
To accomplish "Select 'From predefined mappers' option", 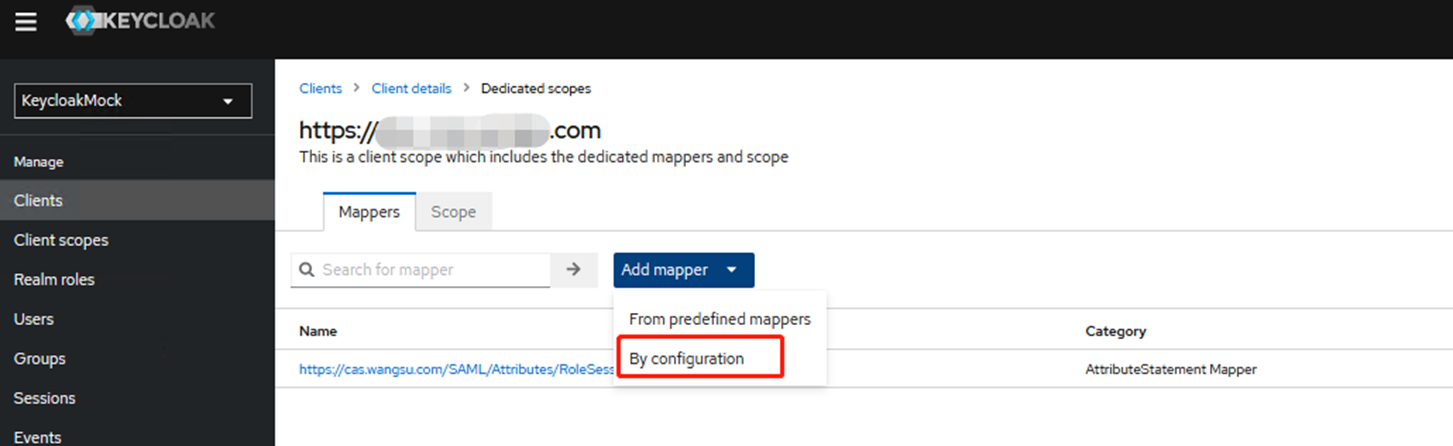I will tap(719, 319).
